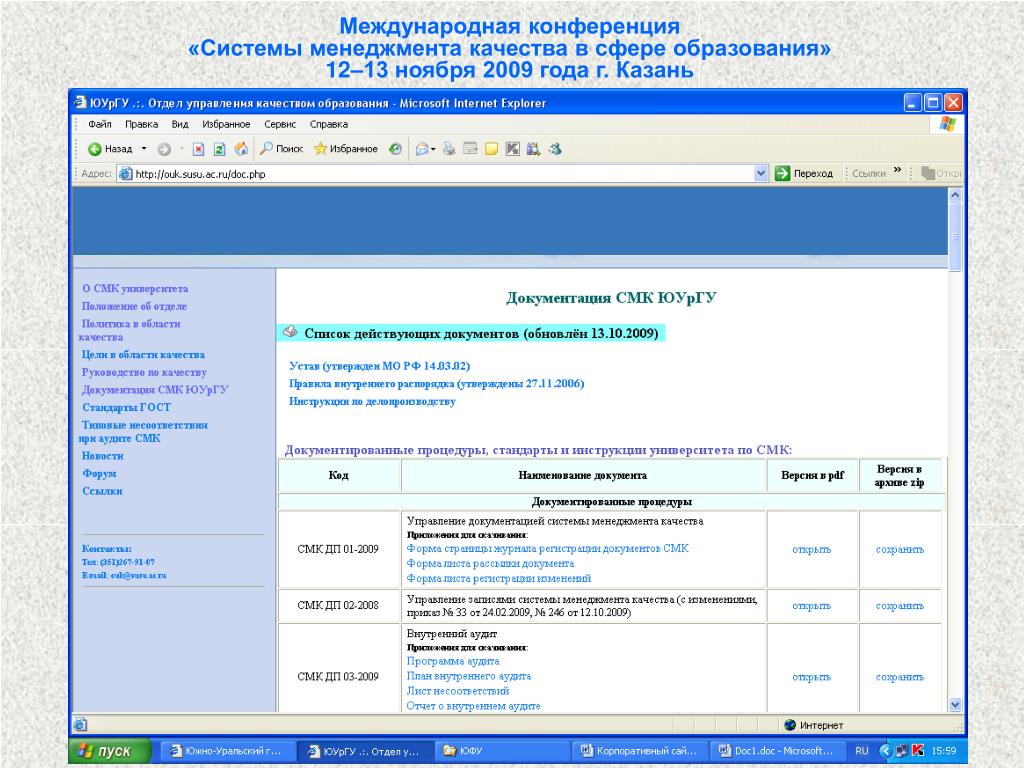Screen dimensions: 1024x768
Task: Open link О СМК университета
Action: click(135, 289)
